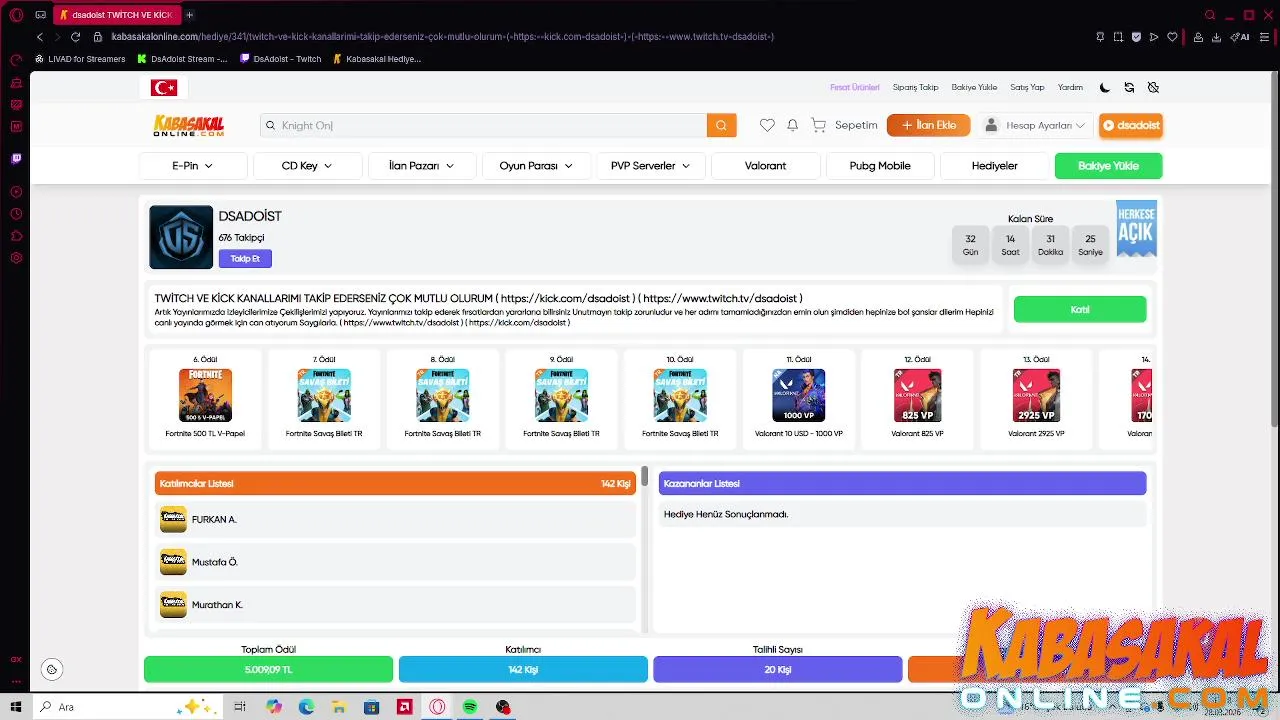The image size is (1280, 720).
Task: Open notifications bell icon
Action: click(x=792, y=125)
